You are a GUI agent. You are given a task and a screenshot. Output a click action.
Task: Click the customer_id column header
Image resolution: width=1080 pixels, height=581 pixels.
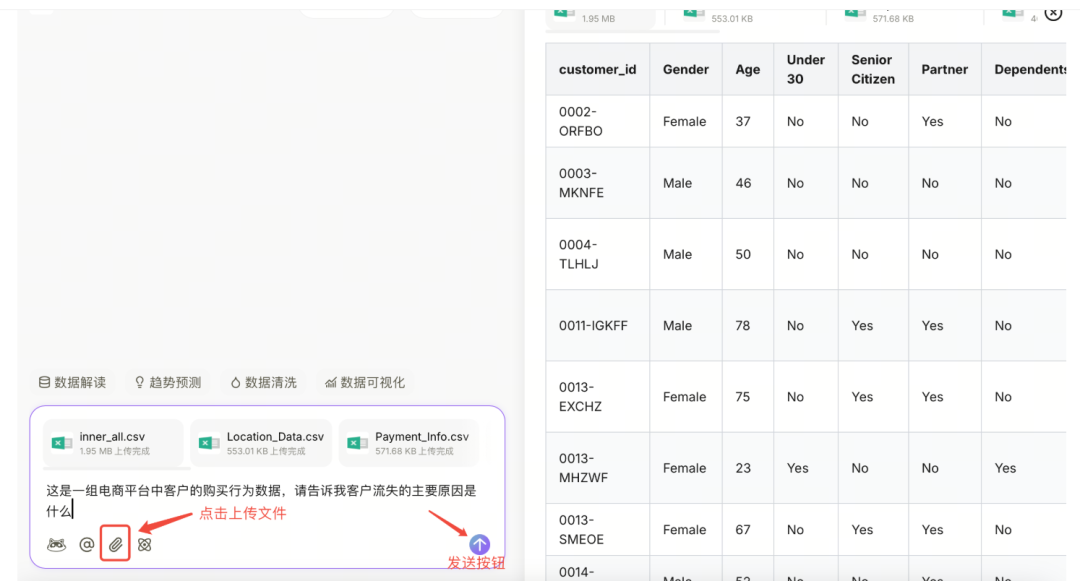598,69
